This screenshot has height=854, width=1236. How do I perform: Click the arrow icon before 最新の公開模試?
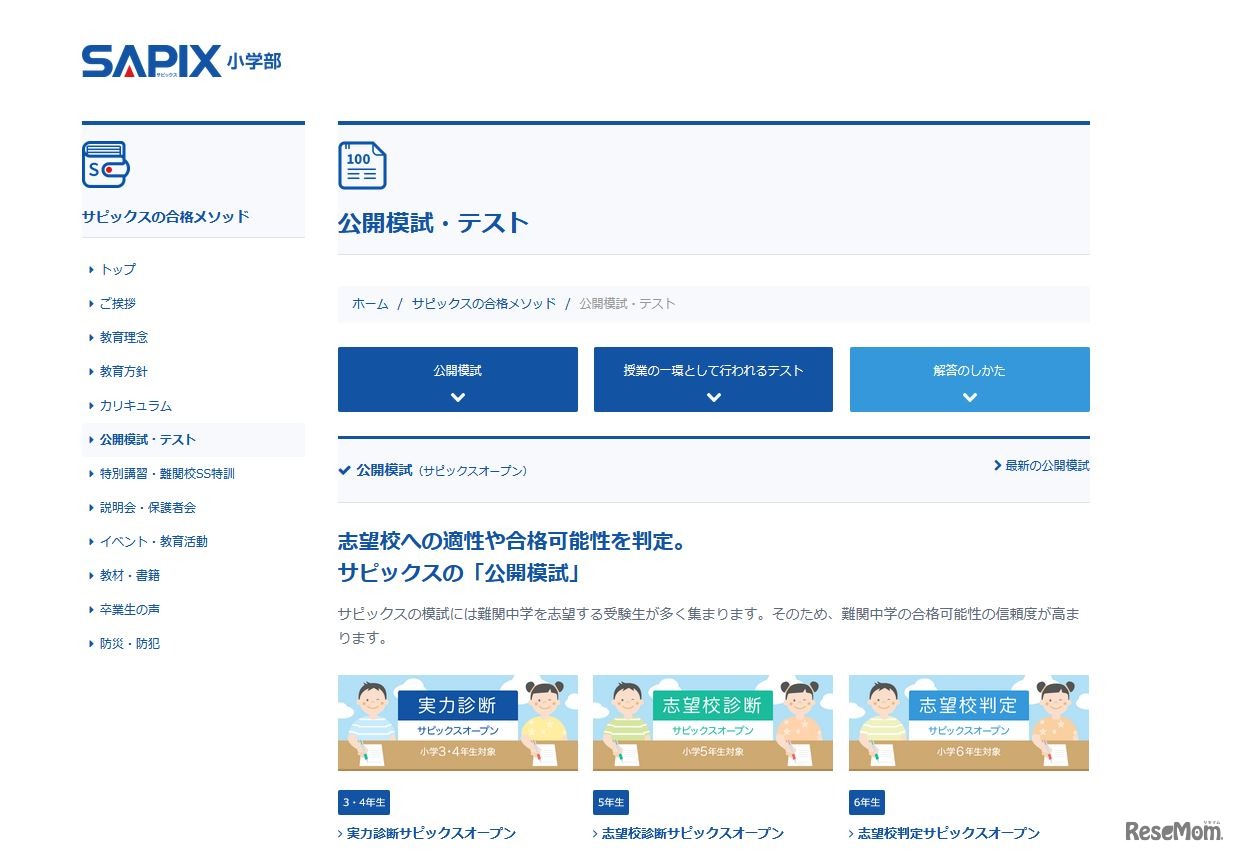998,465
